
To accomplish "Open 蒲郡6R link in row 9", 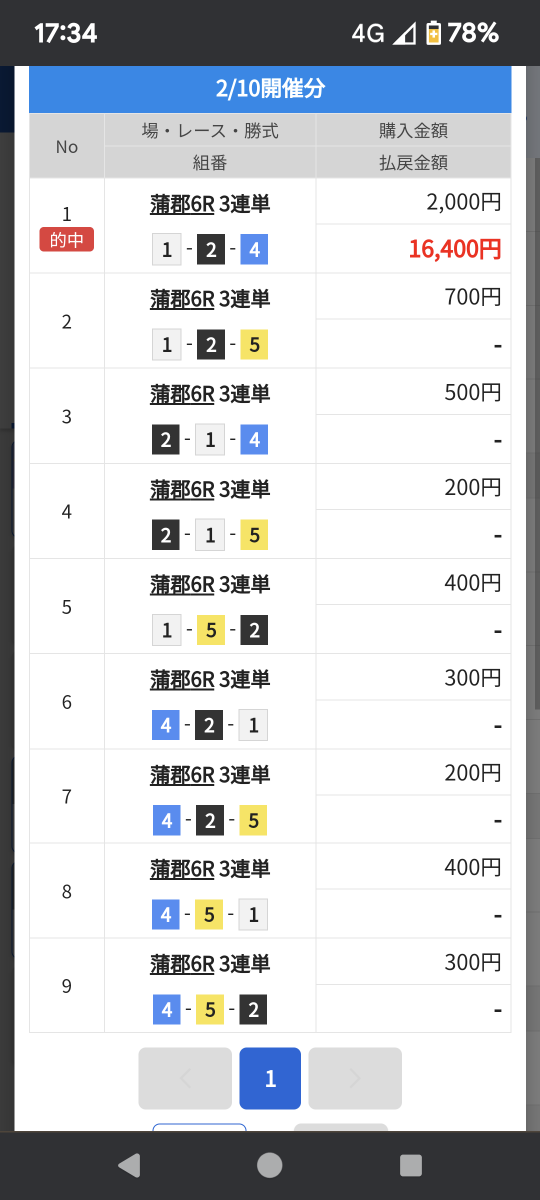I will pyautogui.click(x=182, y=964).
